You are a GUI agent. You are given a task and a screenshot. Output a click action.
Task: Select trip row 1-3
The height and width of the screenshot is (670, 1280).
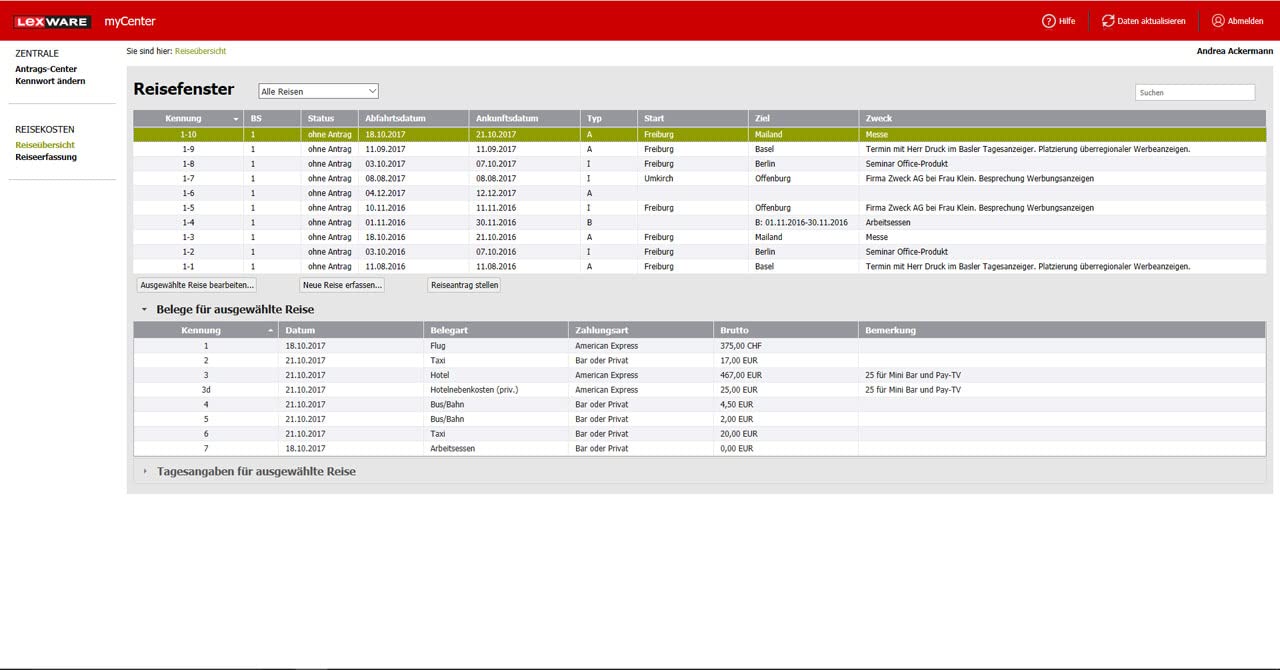[700, 237]
